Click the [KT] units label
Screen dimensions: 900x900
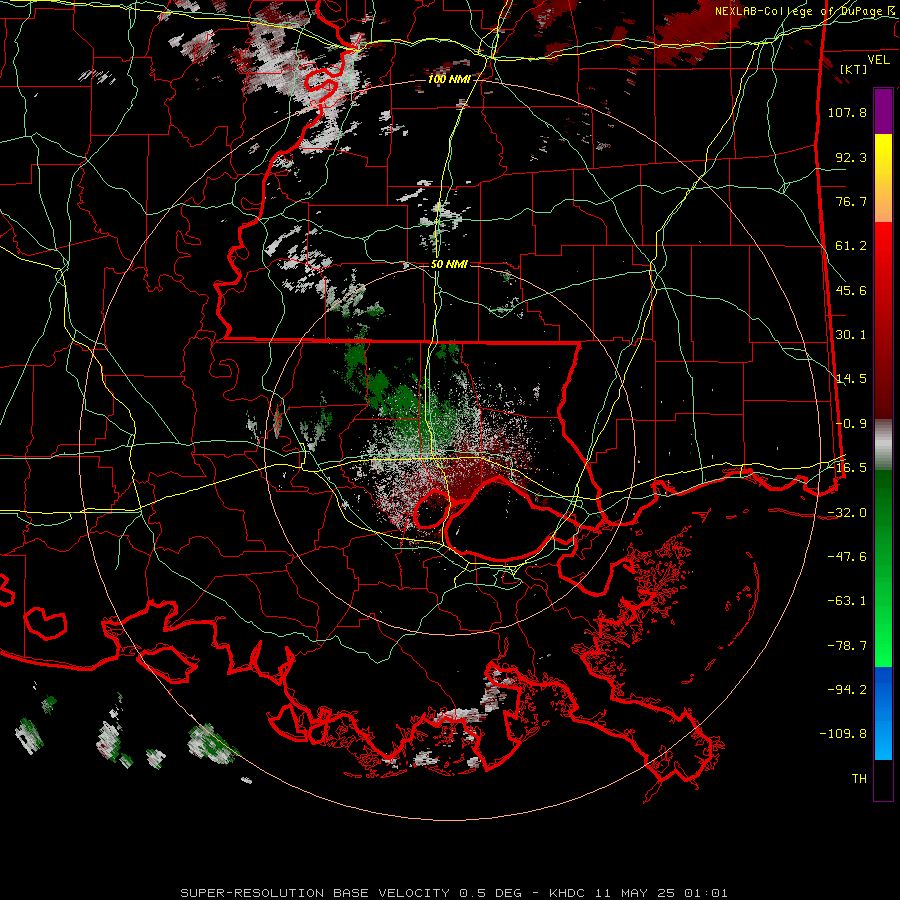click(853, 69)
